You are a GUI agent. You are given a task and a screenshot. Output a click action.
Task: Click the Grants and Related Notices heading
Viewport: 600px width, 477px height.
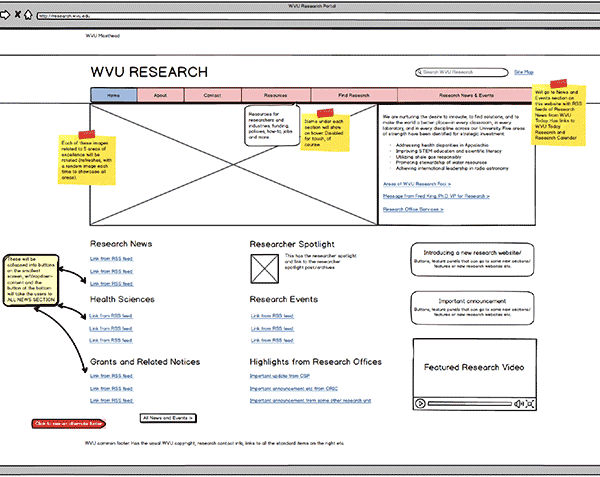(x=145, y=362)
